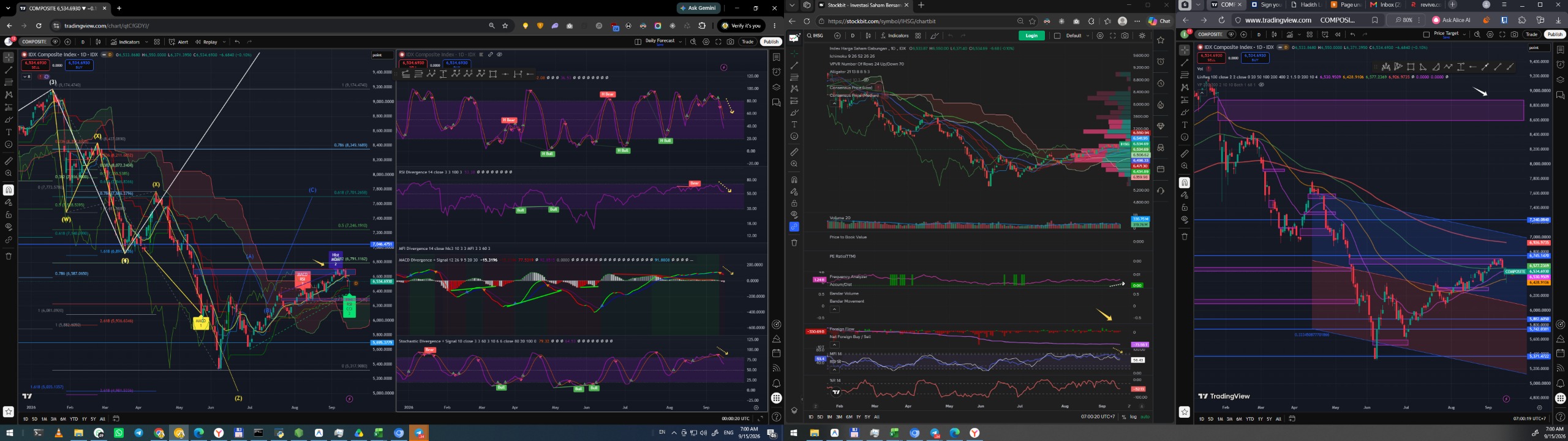Image resolution: width=1568 pixels, height=441 pixels.
Task: Click the IHSG symbol search in Stockbit chart
Action: 815,36
